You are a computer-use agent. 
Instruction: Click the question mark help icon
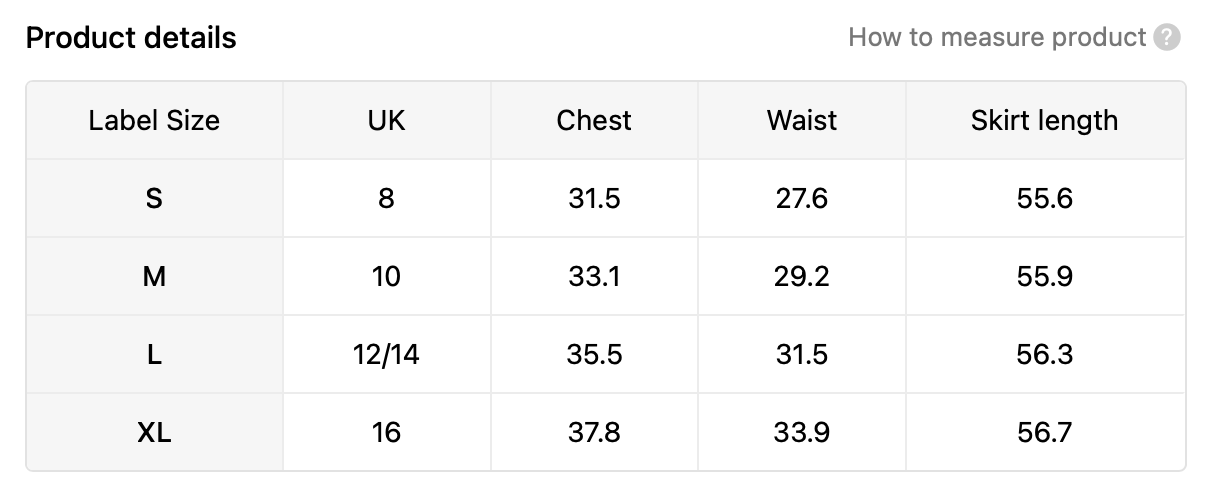point(1166,38)
